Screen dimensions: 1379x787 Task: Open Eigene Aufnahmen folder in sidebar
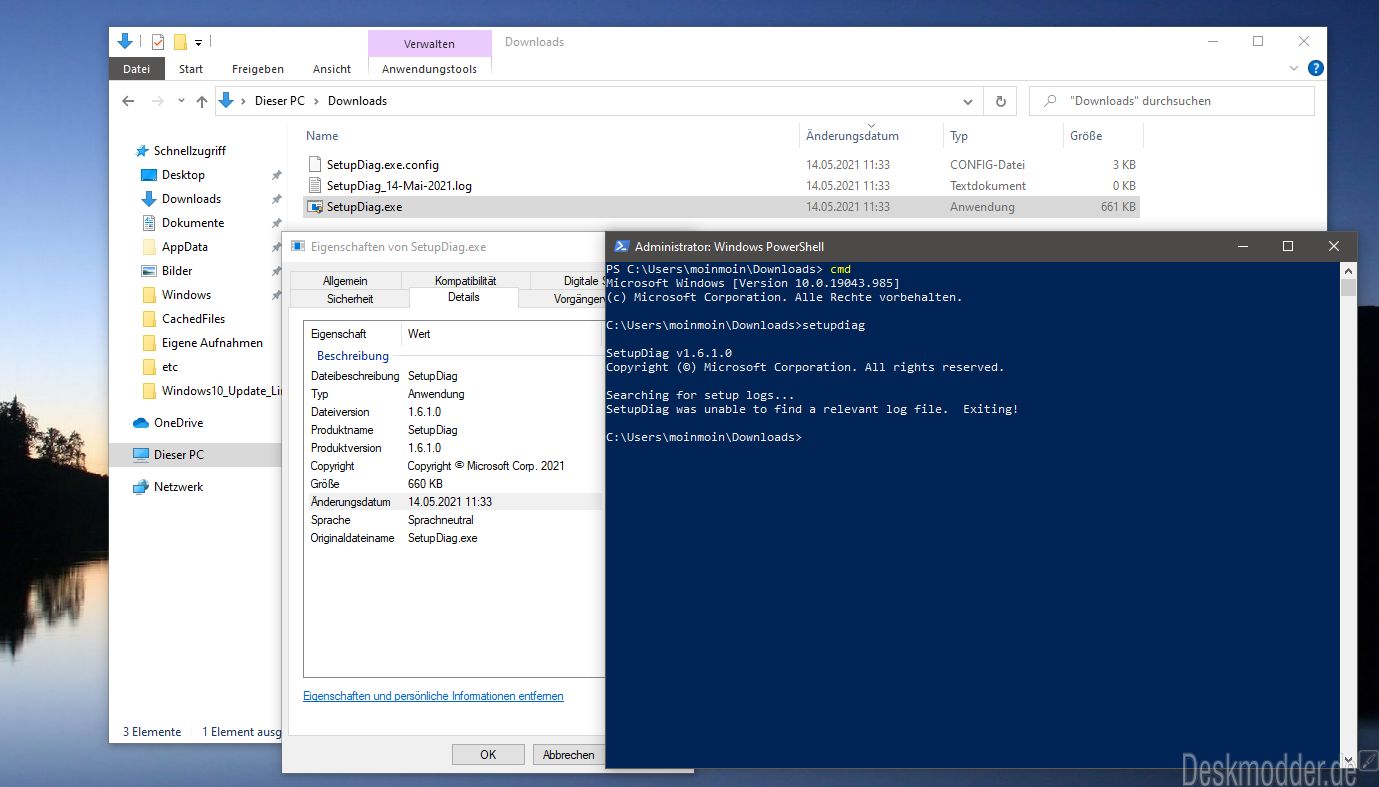click(x=212, y=343)
